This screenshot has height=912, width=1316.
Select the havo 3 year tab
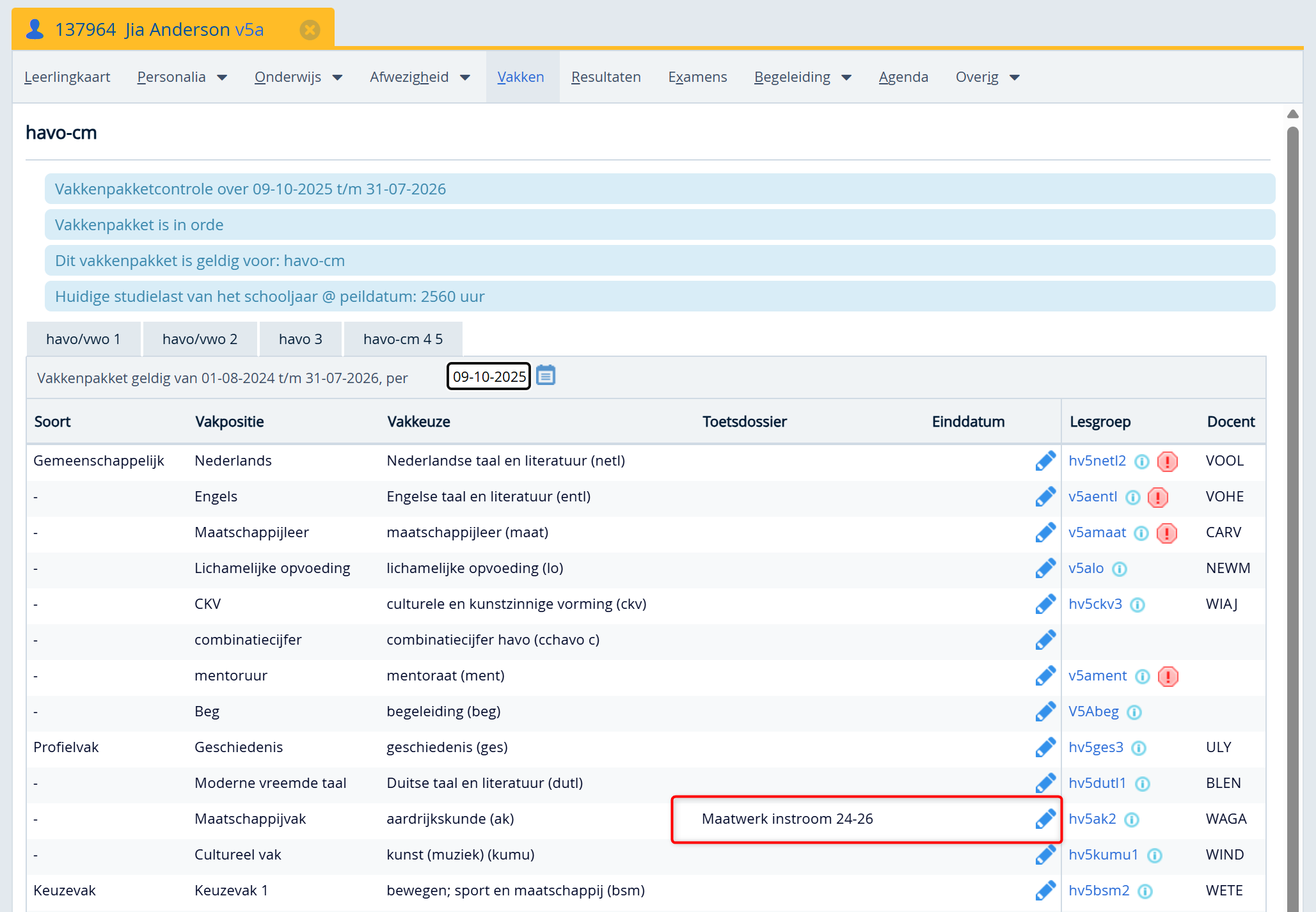point(300,339)
